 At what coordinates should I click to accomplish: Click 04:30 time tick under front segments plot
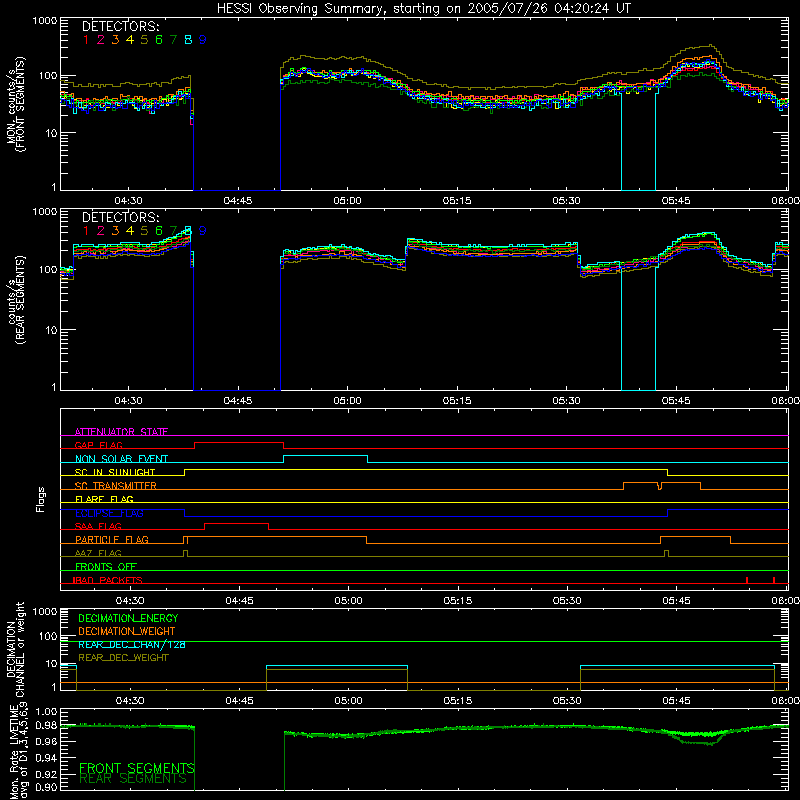tap(128, 201)
